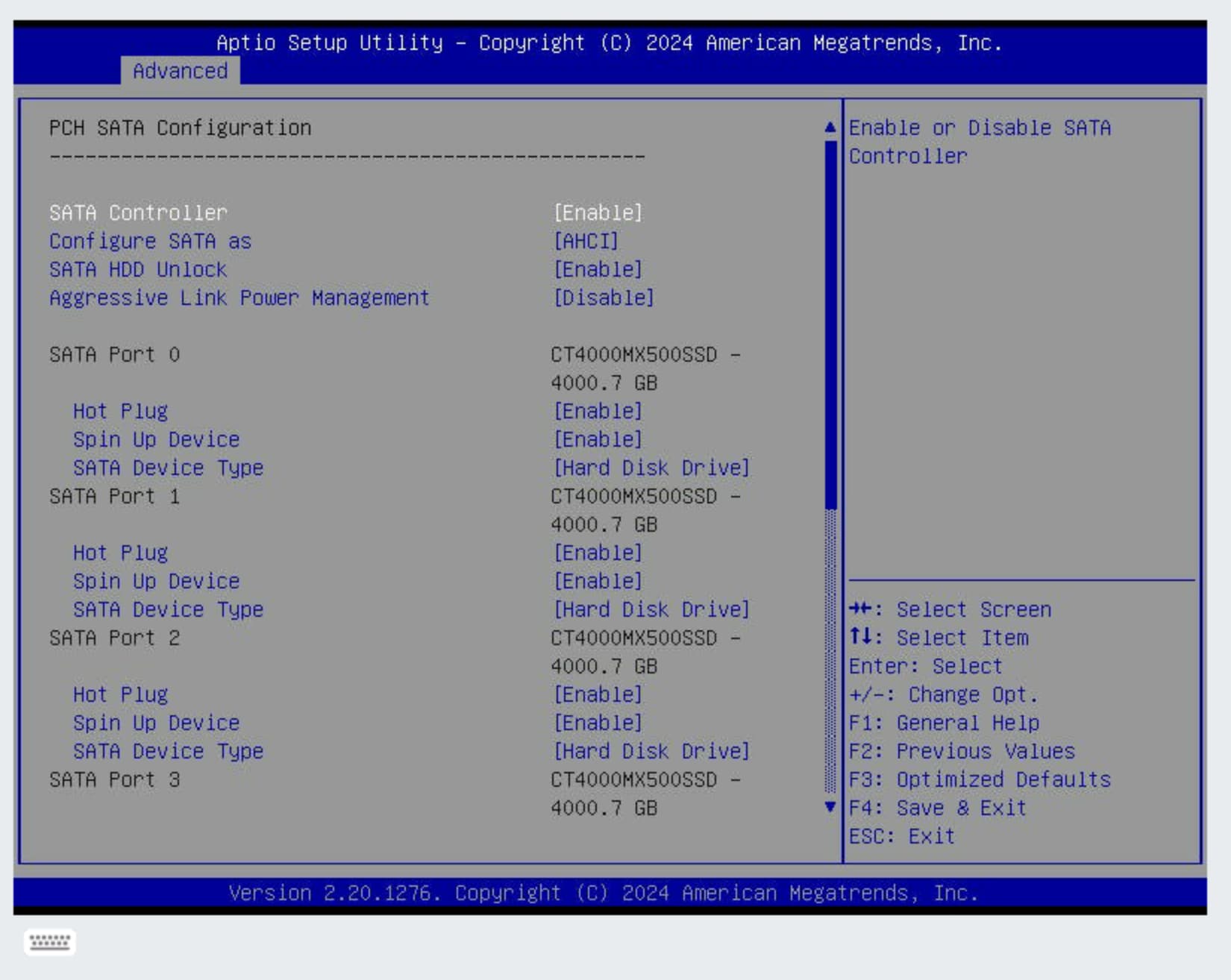Select SATA Device Type label under Port 2
This screenshot has height=980, width=1231.
click(168, 751)
